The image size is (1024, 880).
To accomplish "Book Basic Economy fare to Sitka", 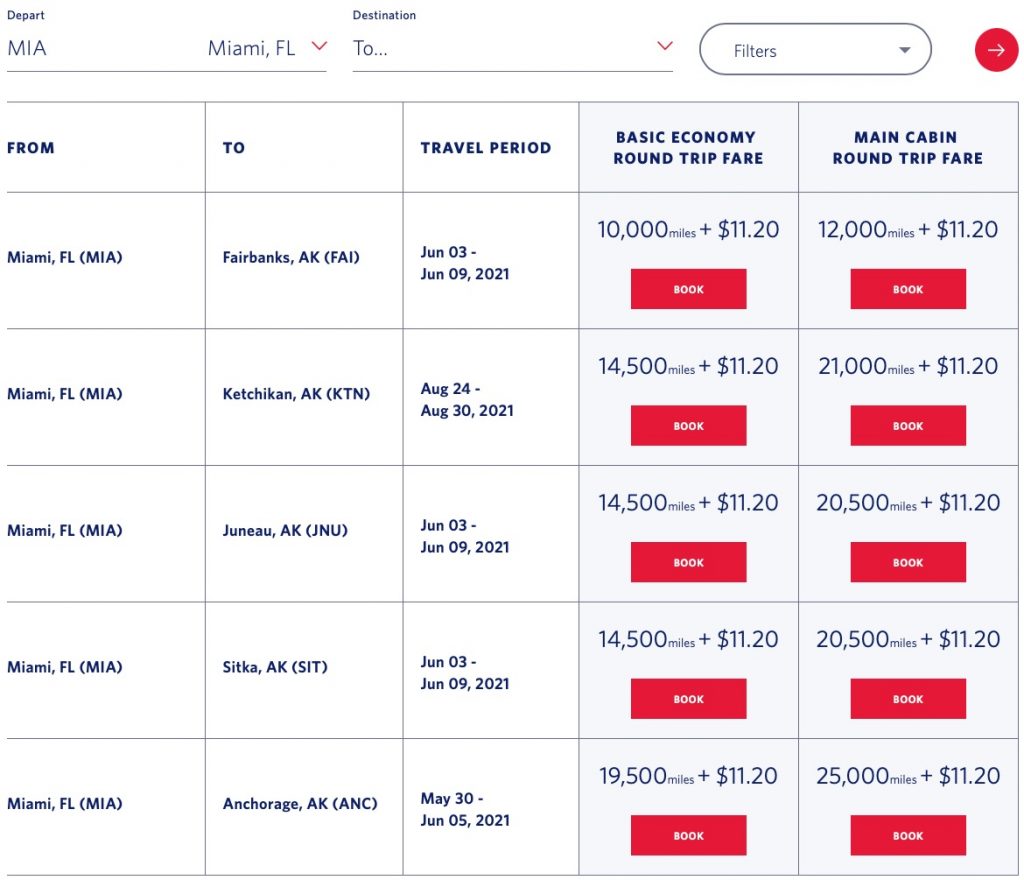I will coord(688,699).
